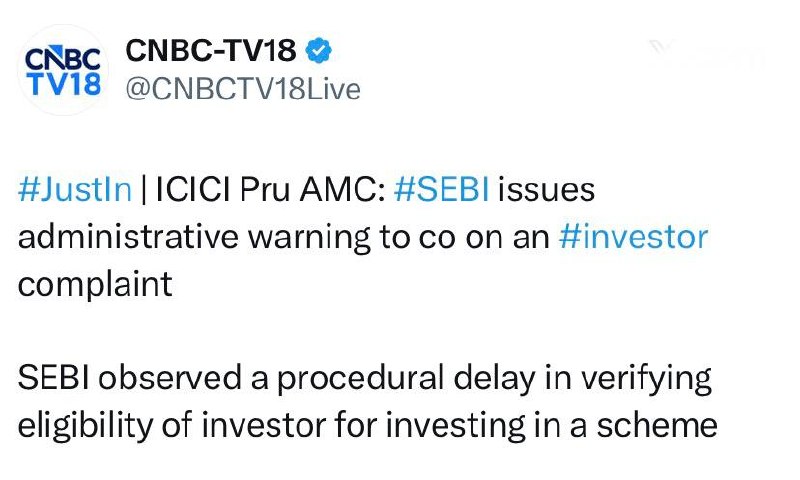This screenshot has width=800, height=480.
Task: Click the blue verified checkmark badge
Action: 318,50
